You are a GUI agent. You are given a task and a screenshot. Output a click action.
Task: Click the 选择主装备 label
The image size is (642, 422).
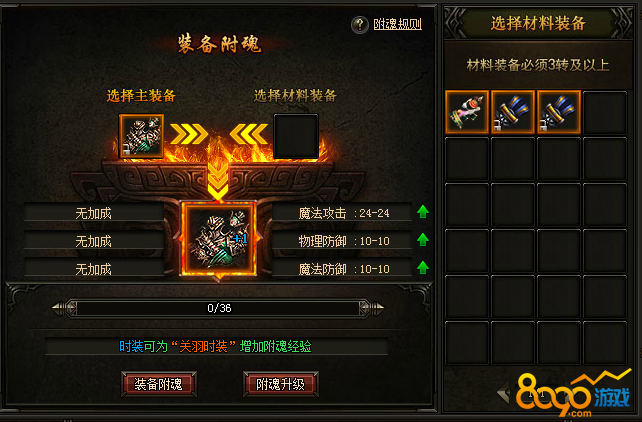coord(141,96)
